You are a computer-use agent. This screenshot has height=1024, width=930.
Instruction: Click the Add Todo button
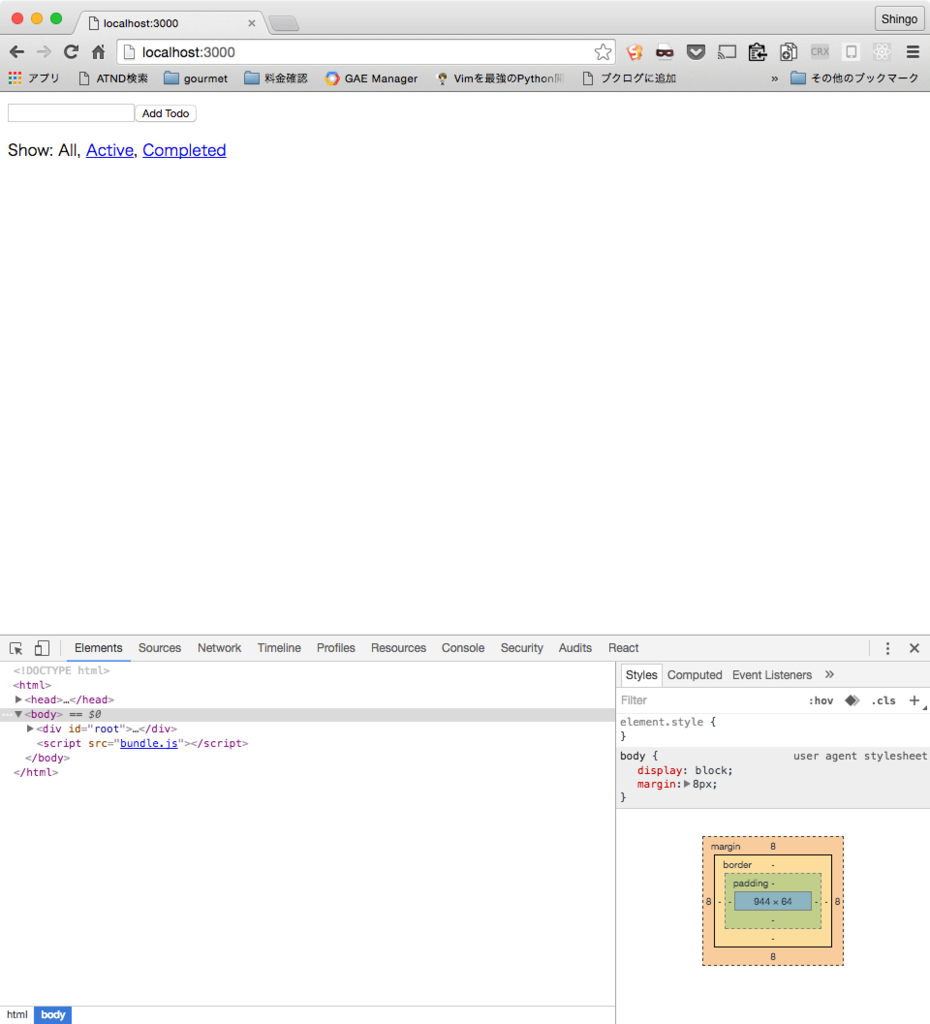[166, 114]
